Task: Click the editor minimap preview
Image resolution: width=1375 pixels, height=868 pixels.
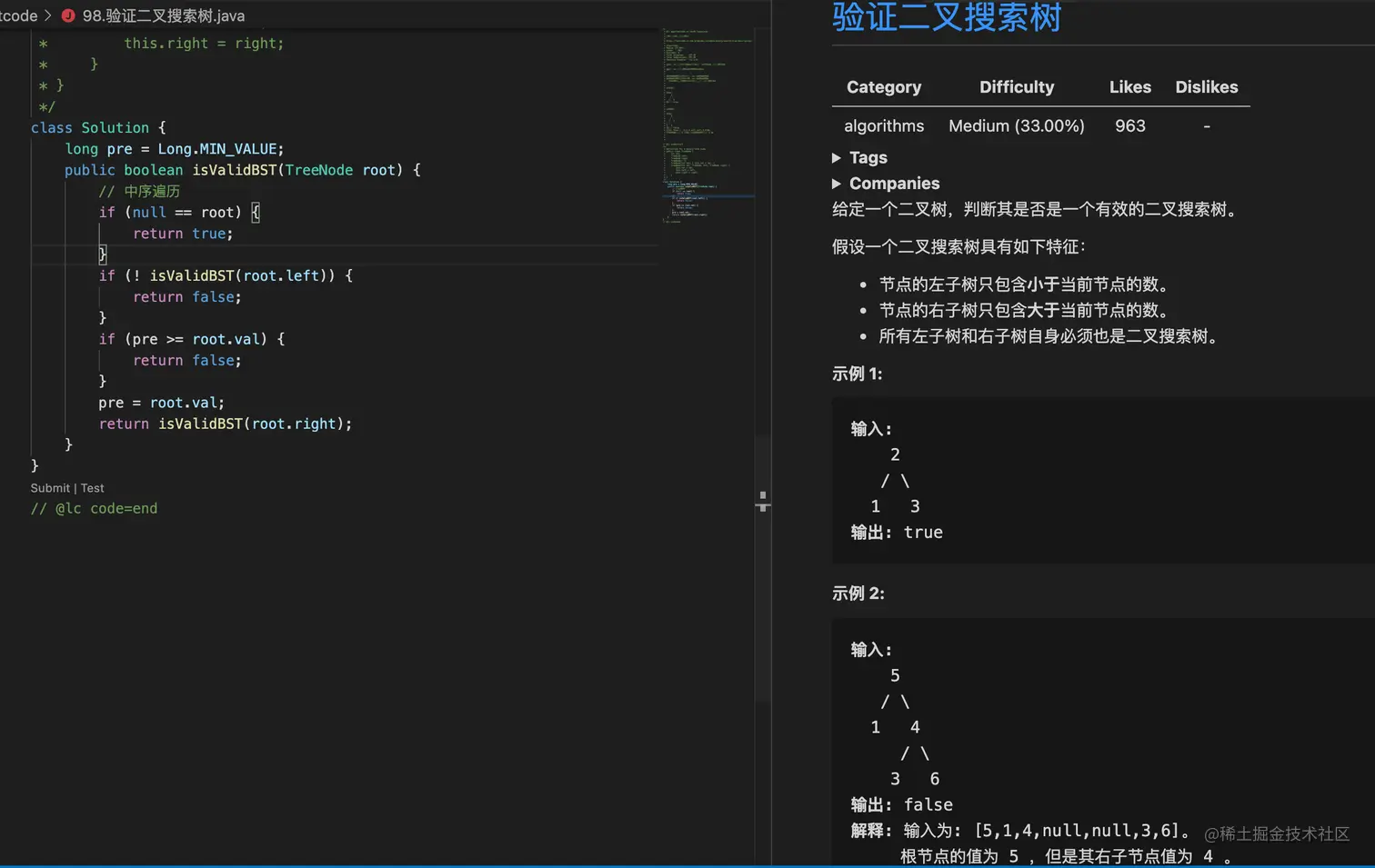Action: (x=708, y=125)
